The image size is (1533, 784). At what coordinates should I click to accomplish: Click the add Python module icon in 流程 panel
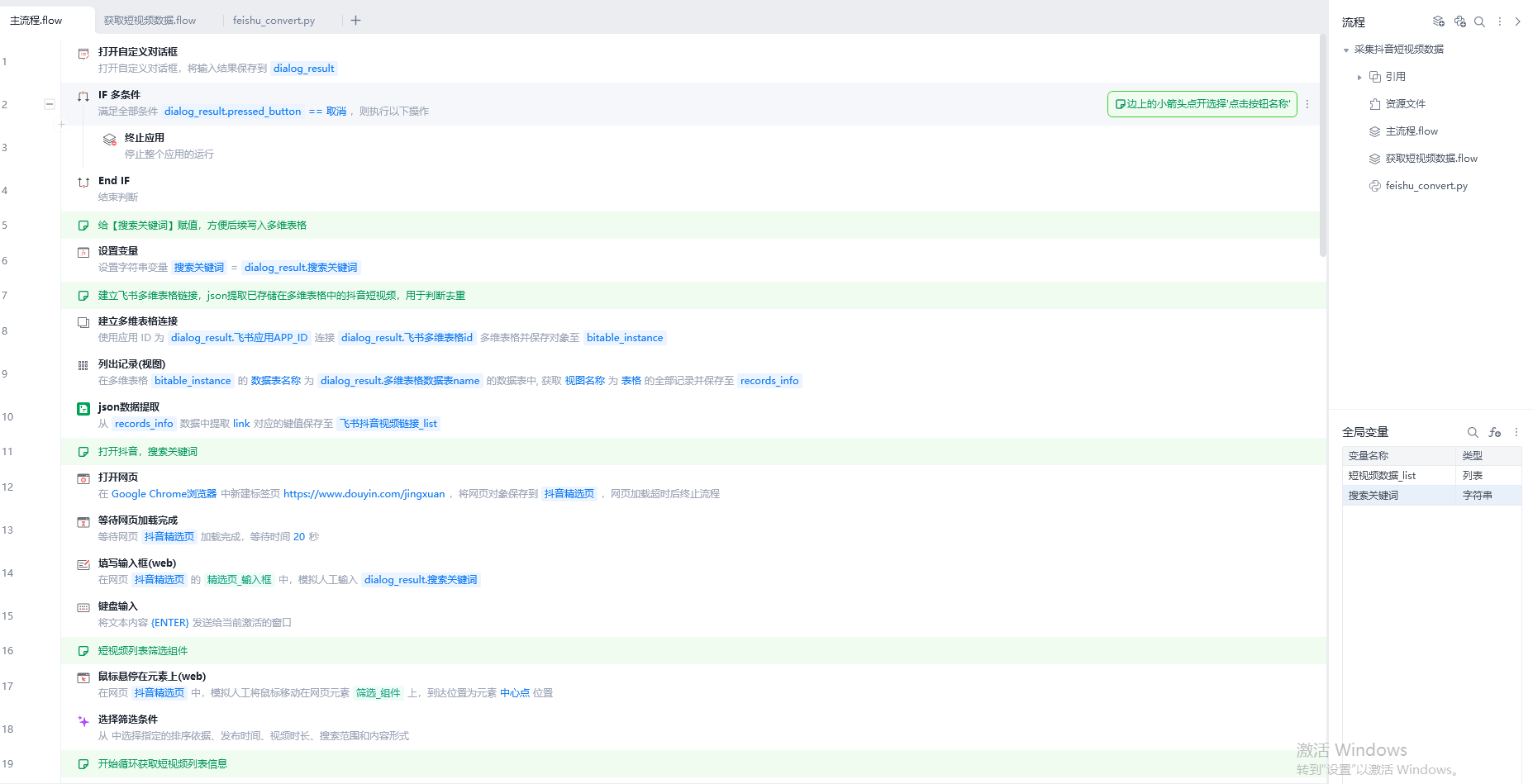pyautogui.click(x=1460, y=21)
